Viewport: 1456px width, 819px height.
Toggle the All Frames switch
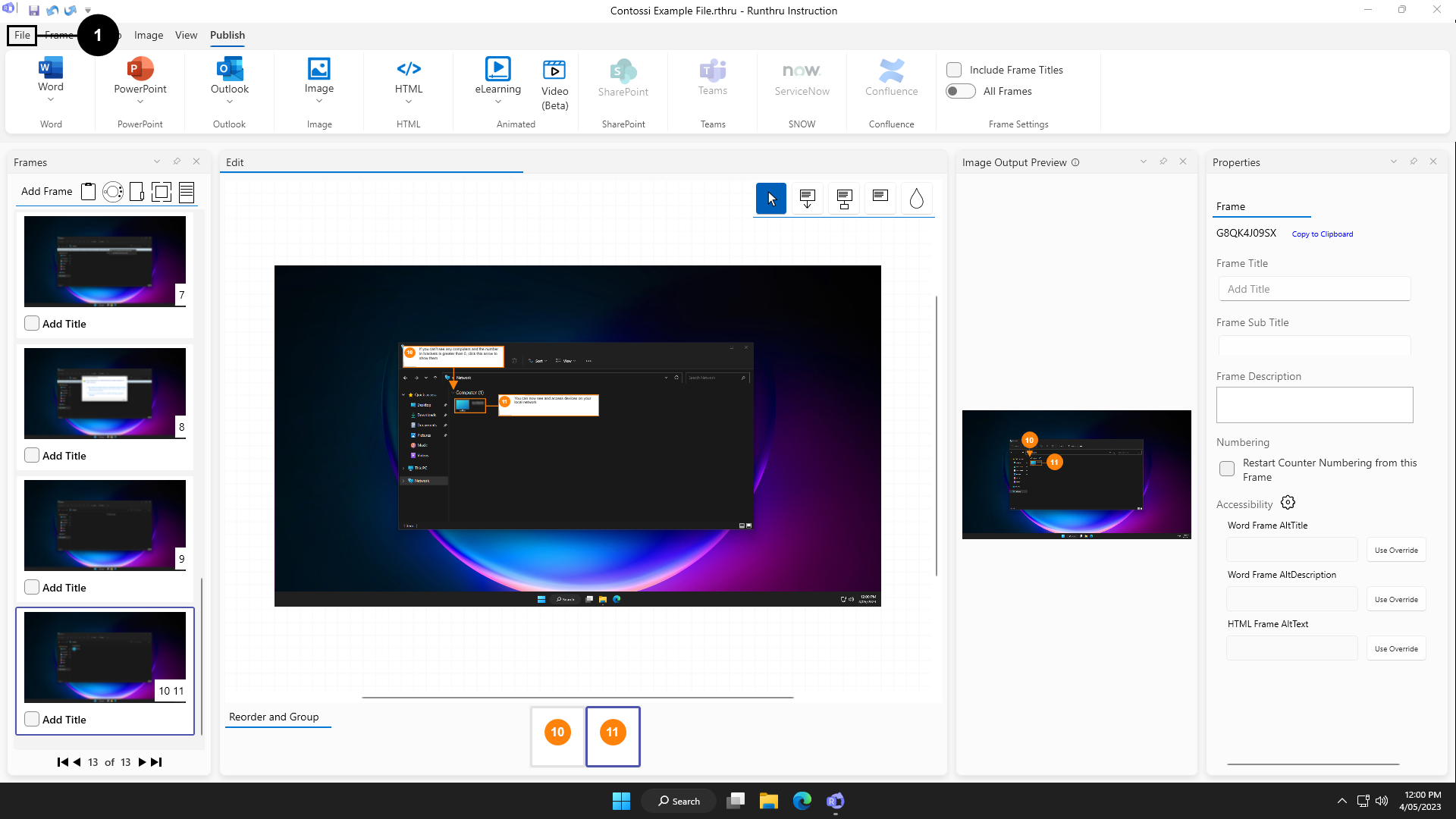(961, 91)
